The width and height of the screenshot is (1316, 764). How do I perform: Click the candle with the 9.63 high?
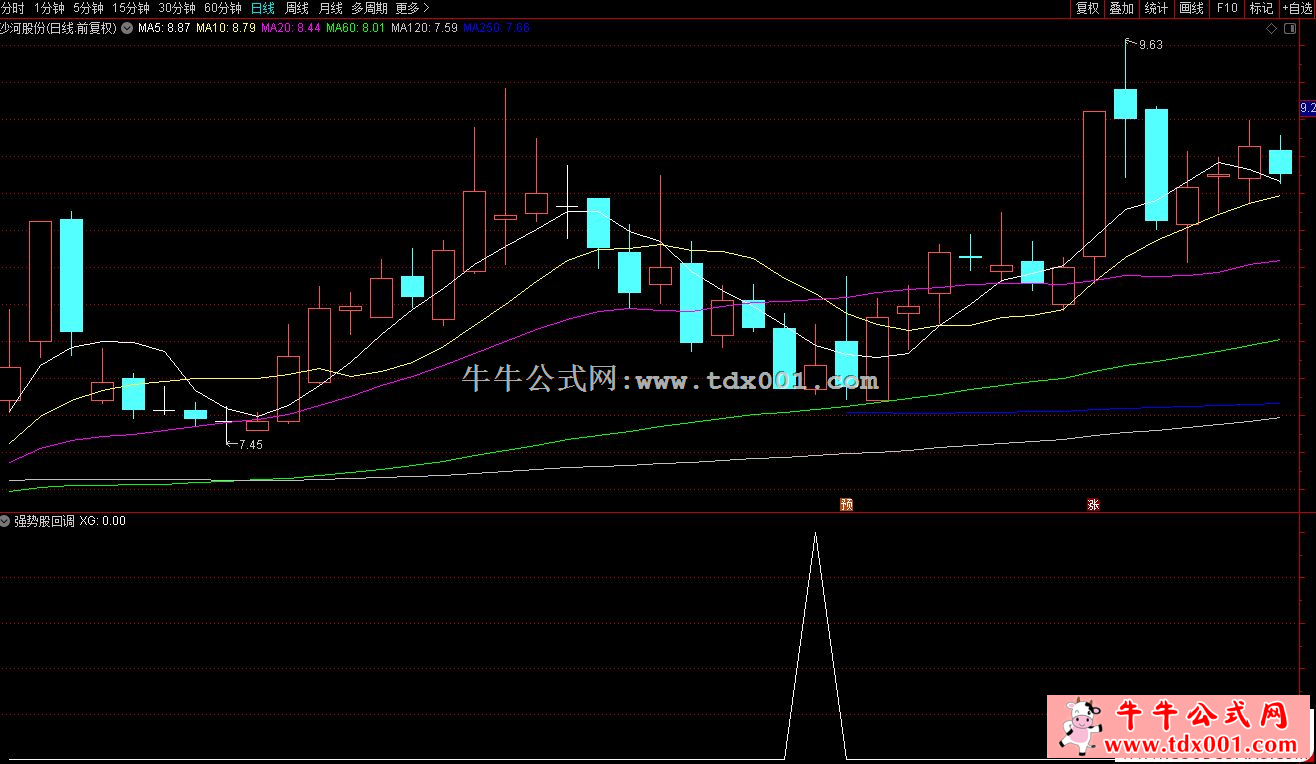[x=1125, y=104]
